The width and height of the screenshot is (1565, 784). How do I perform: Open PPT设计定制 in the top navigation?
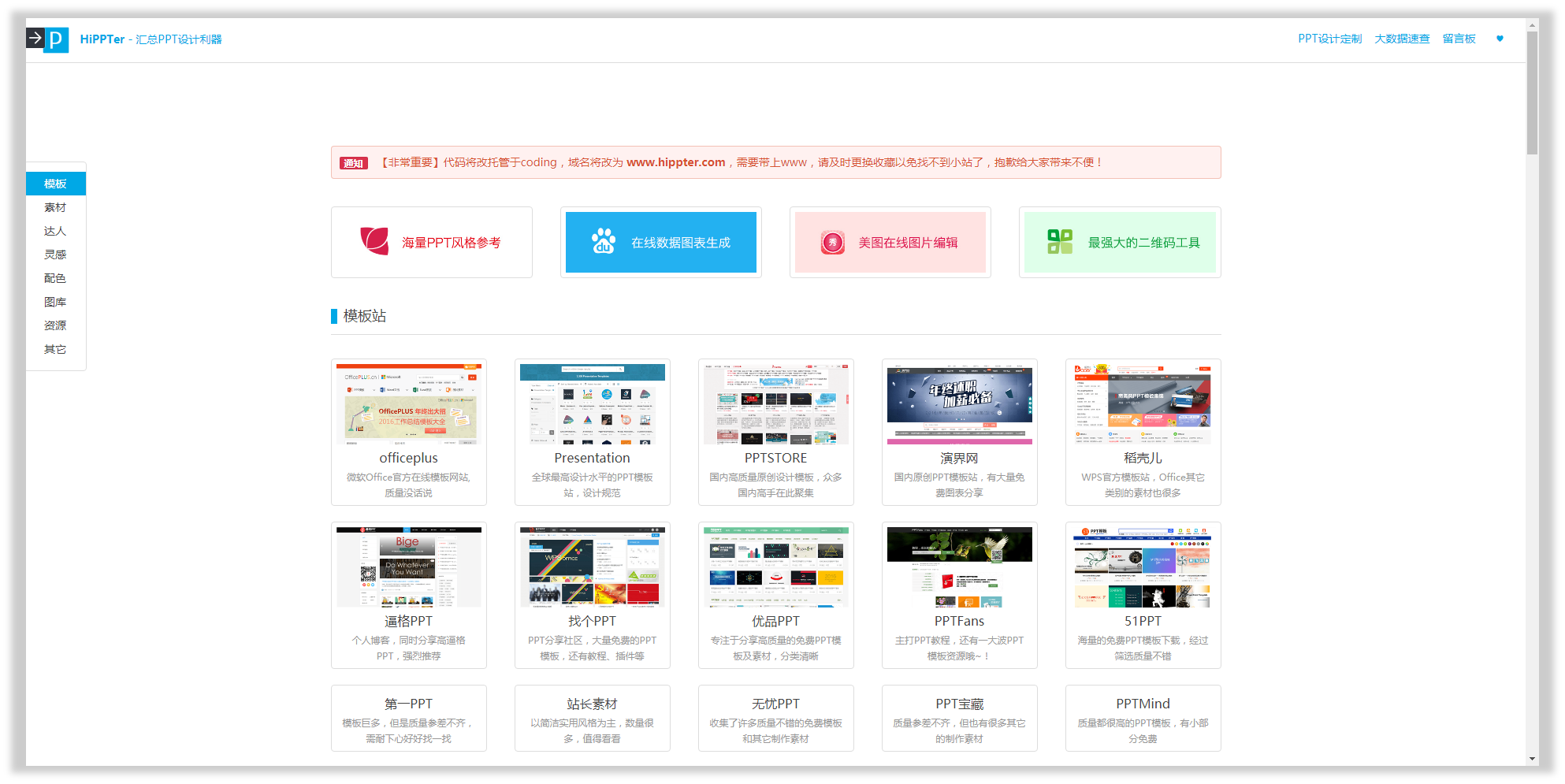point(1329,38)
